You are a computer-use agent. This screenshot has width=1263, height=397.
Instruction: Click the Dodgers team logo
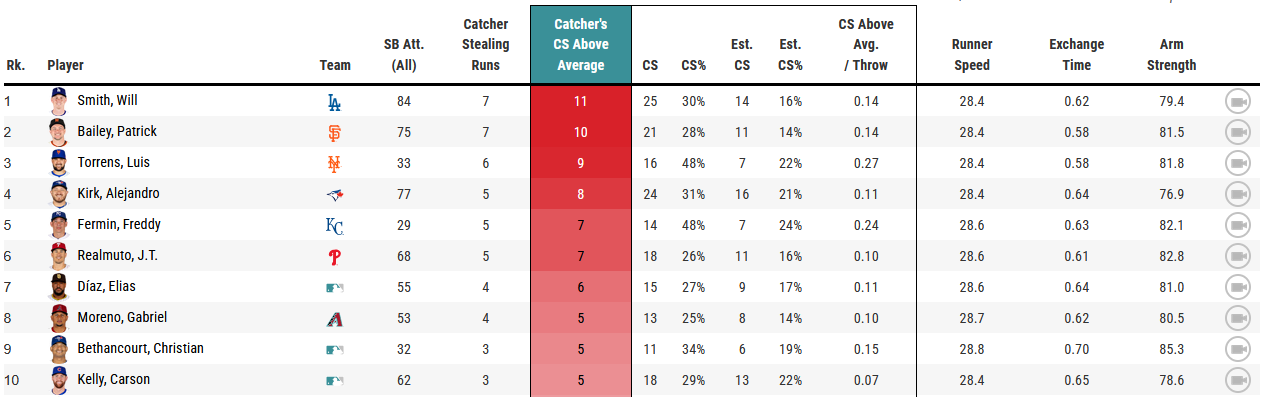334,102
